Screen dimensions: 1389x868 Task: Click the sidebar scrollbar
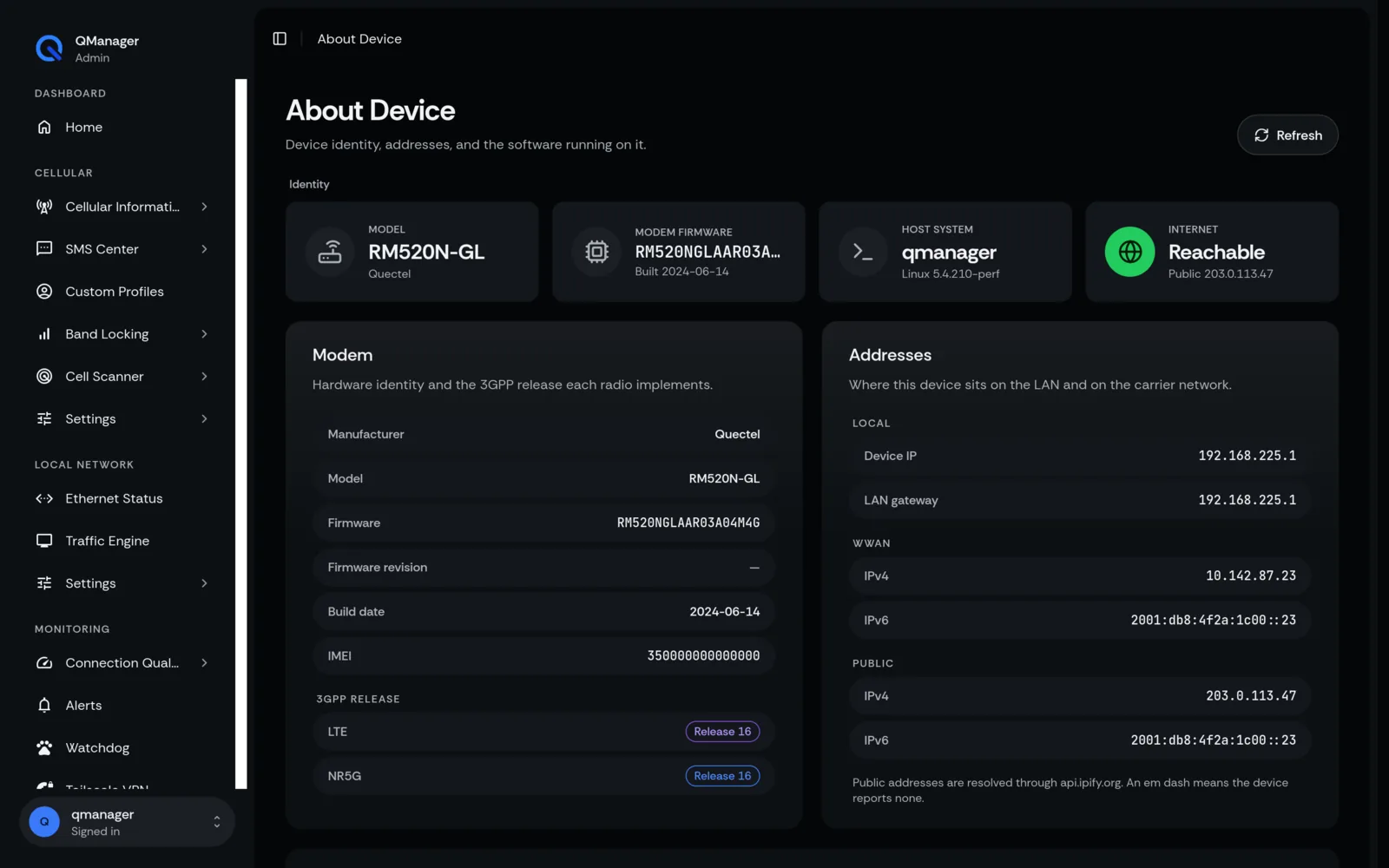[x=241, y=434]
